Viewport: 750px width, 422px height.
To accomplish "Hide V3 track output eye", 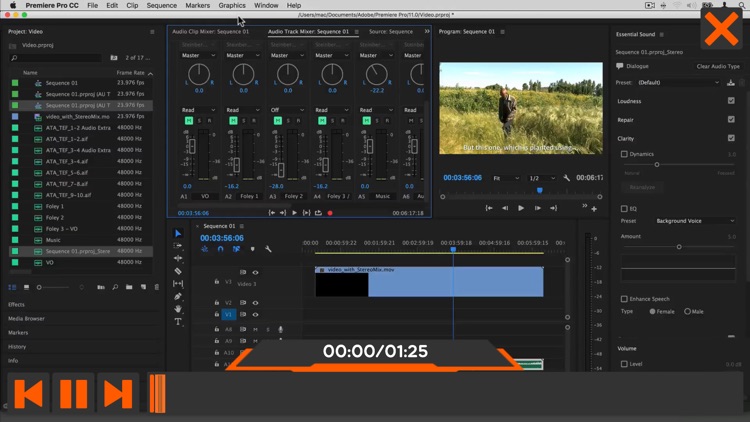I will [x=255, y=272].
